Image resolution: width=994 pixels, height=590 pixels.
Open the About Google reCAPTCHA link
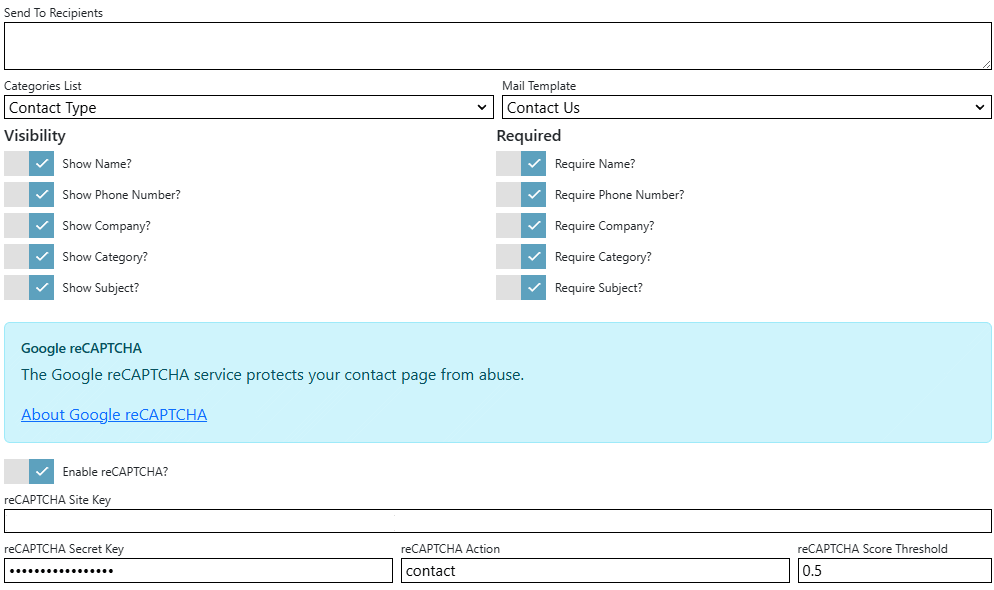tap(114, 415)
